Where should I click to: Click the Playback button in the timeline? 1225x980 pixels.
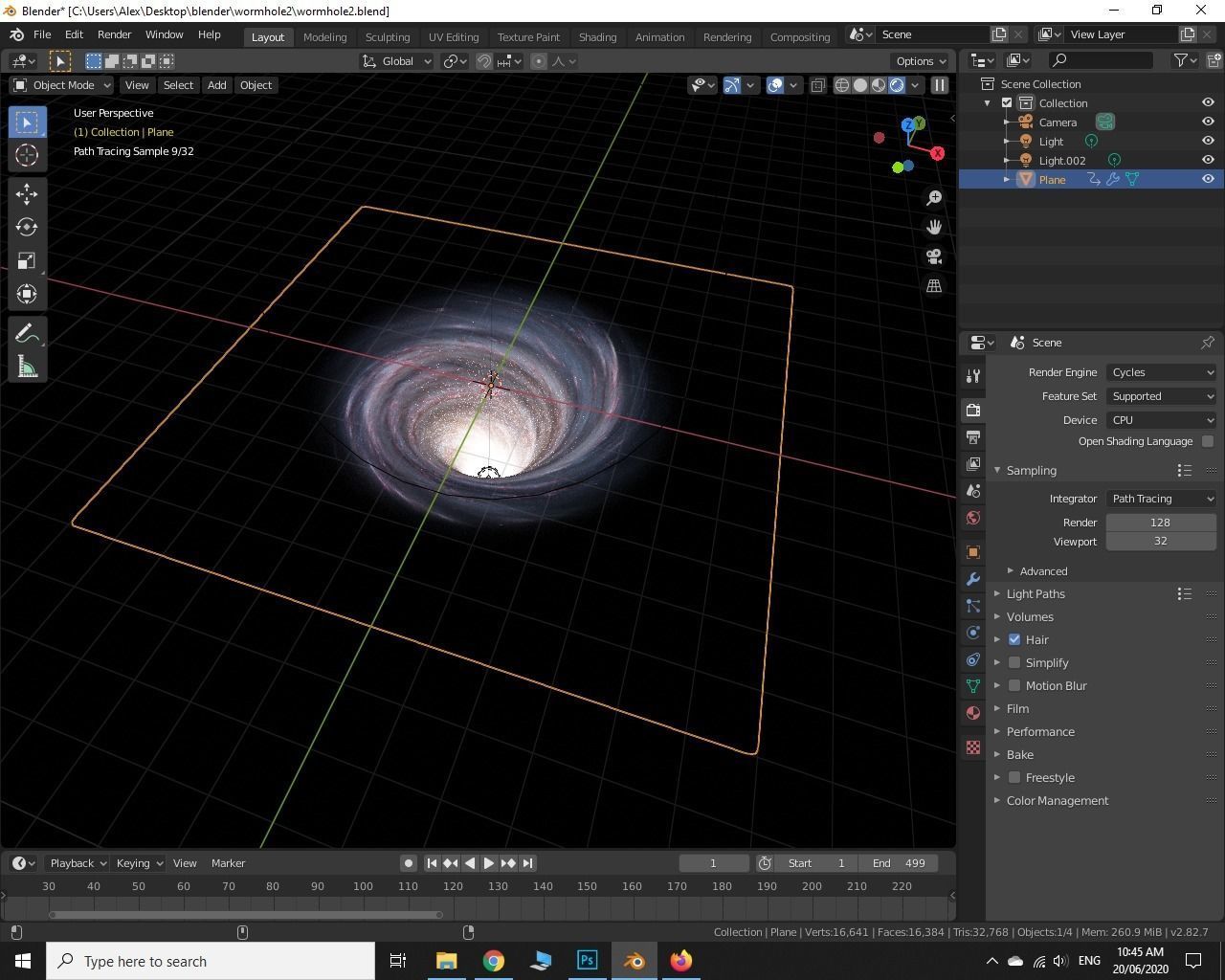point(77,862)
